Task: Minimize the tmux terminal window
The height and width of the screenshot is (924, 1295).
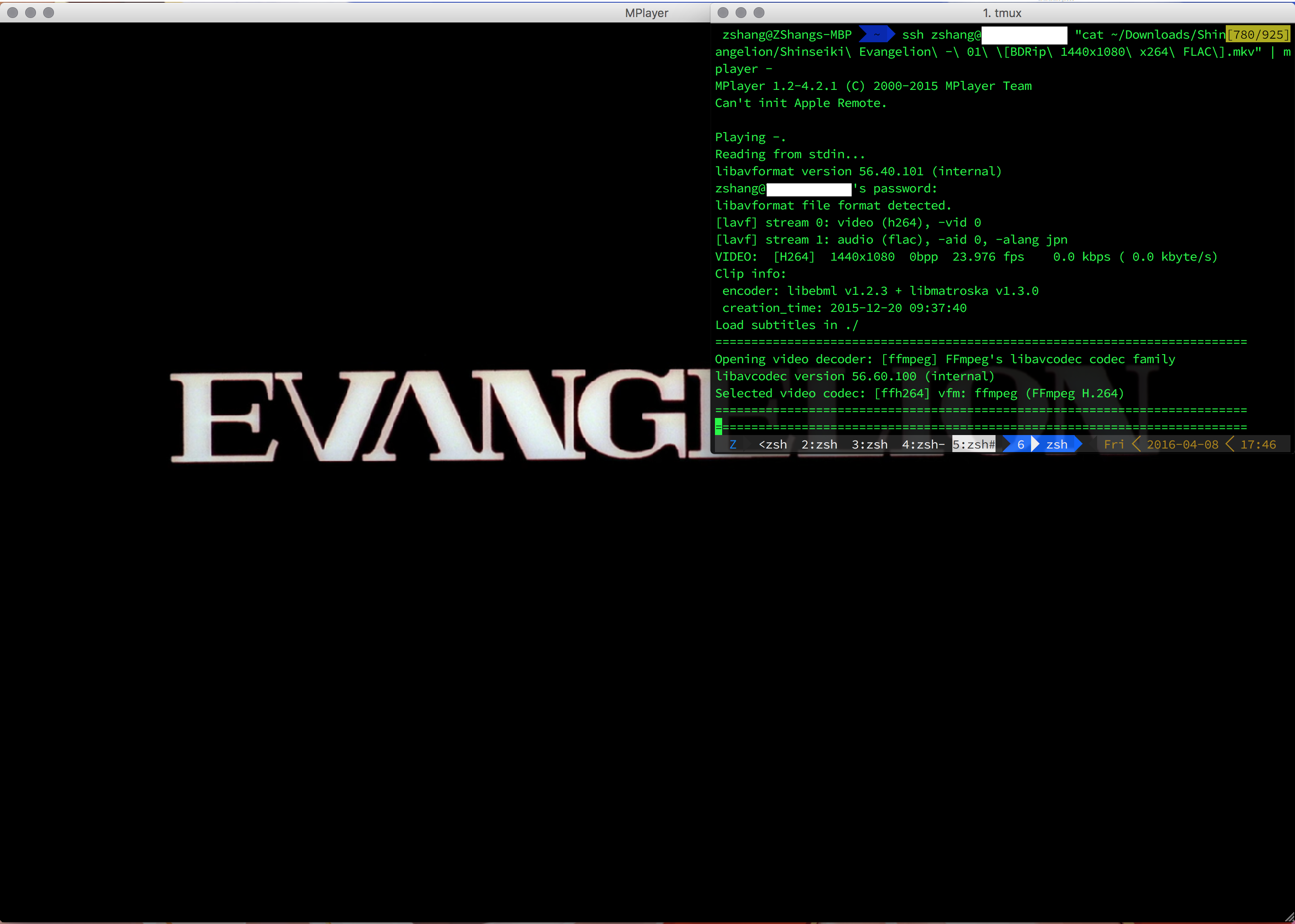Action: (x=741, y=13)
